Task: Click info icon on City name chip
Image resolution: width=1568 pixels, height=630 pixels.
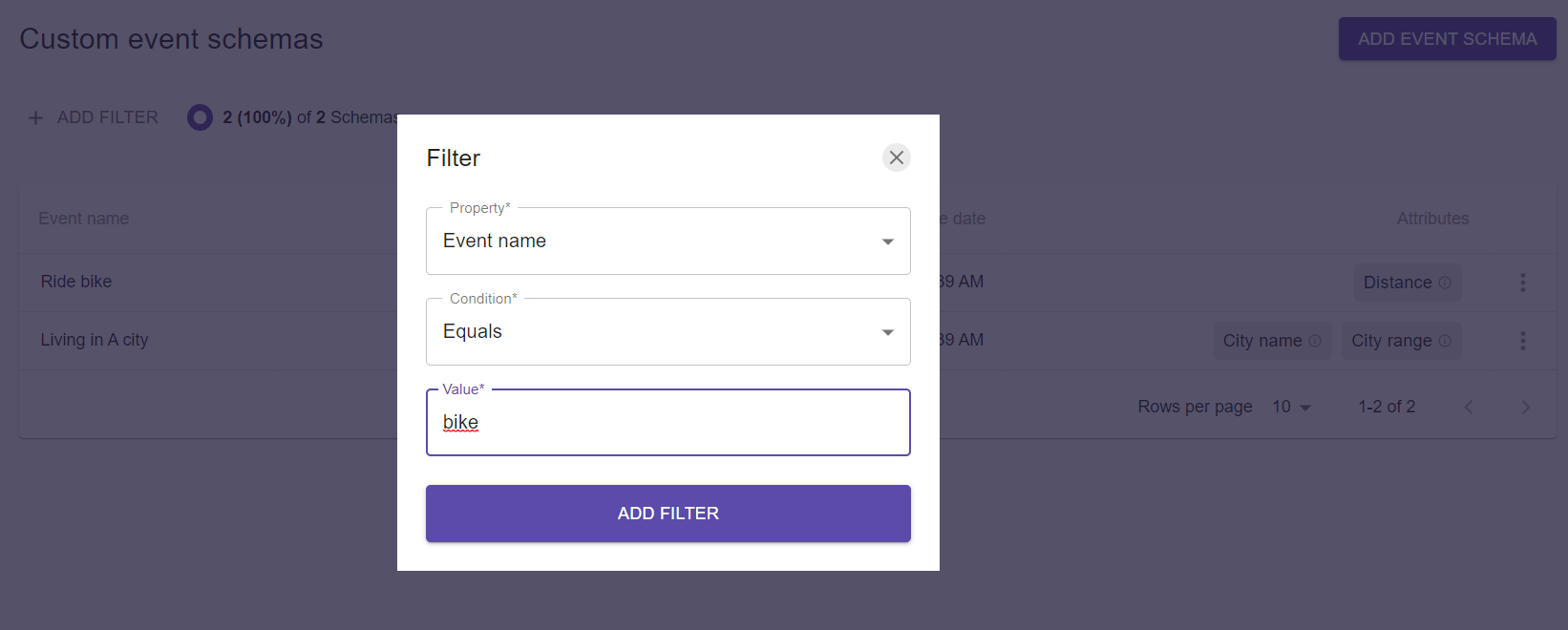Action: point(1315,341)
